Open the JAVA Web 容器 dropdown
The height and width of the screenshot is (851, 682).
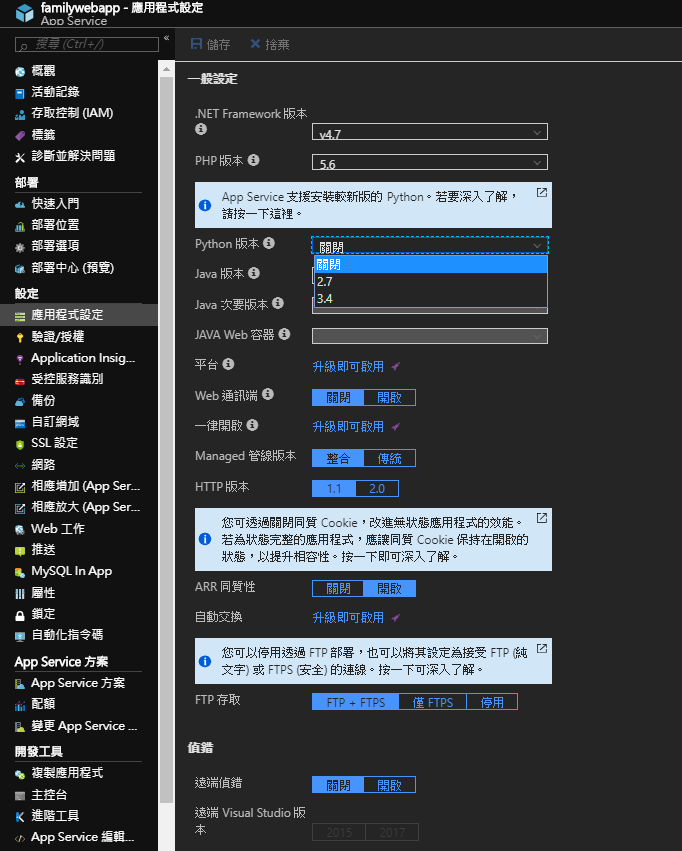430,336
